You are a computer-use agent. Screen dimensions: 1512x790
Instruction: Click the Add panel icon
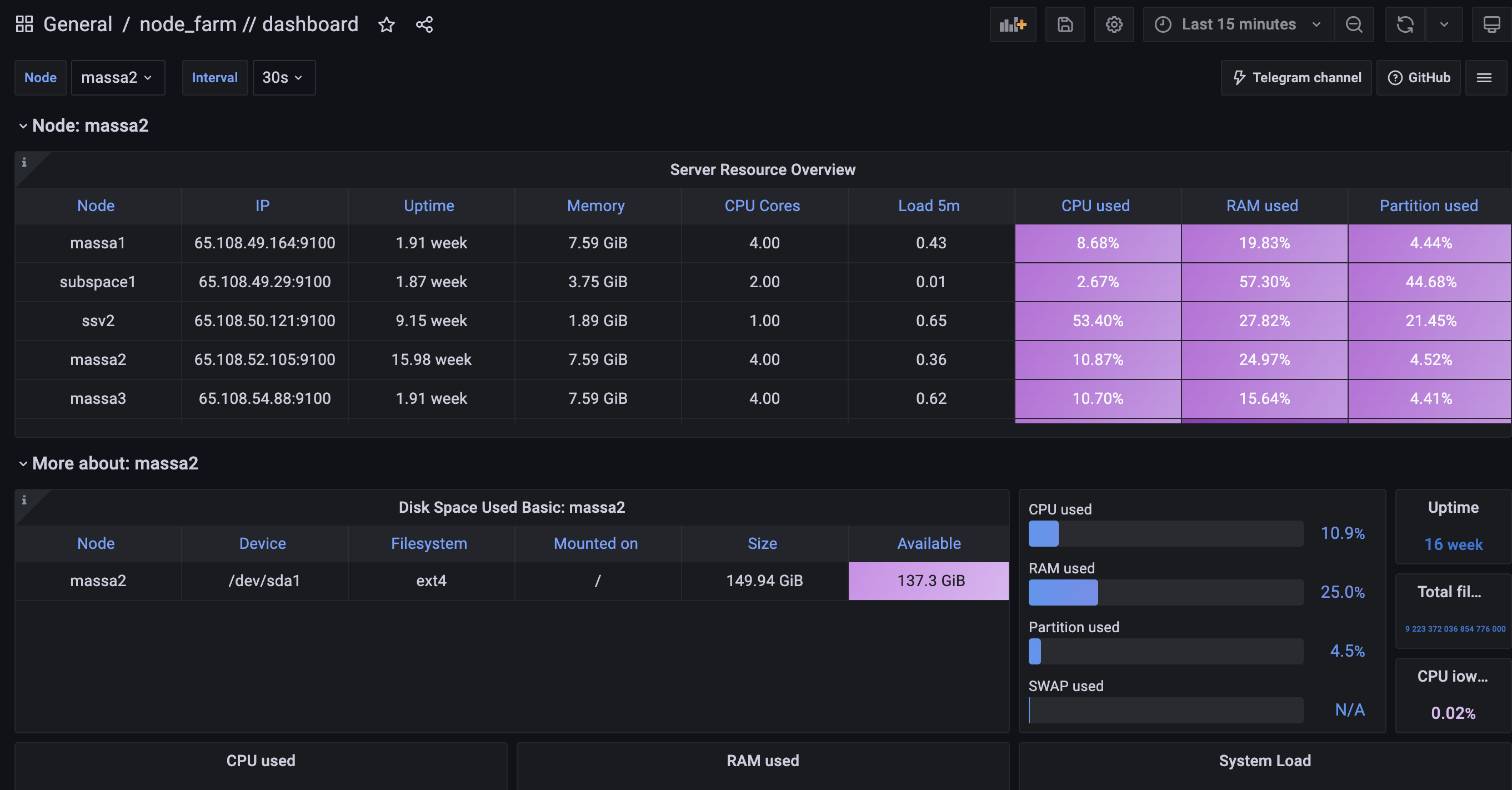(1013, 24)
